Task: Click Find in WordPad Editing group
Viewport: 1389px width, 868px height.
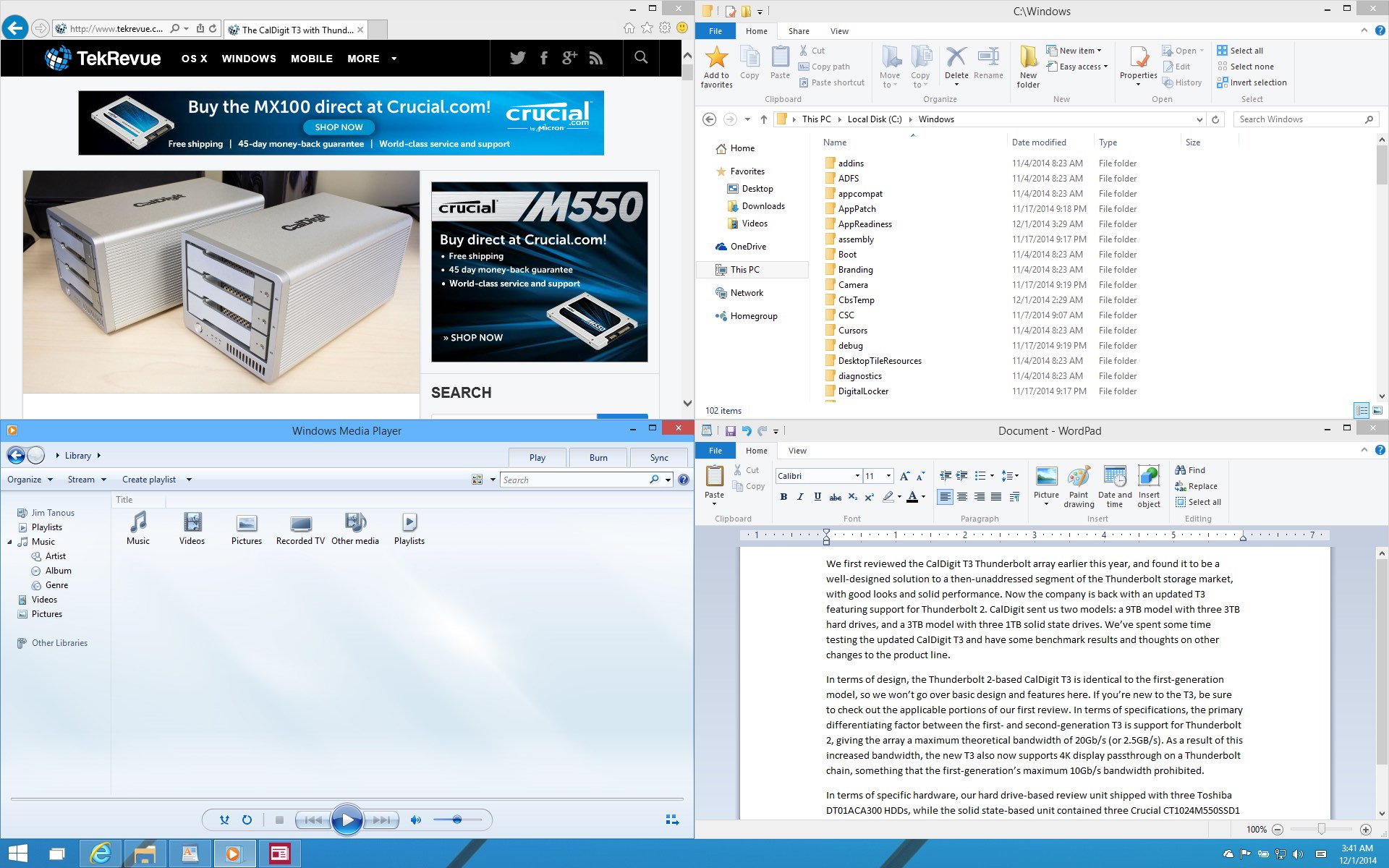Action: click(x=1190, y=470)
